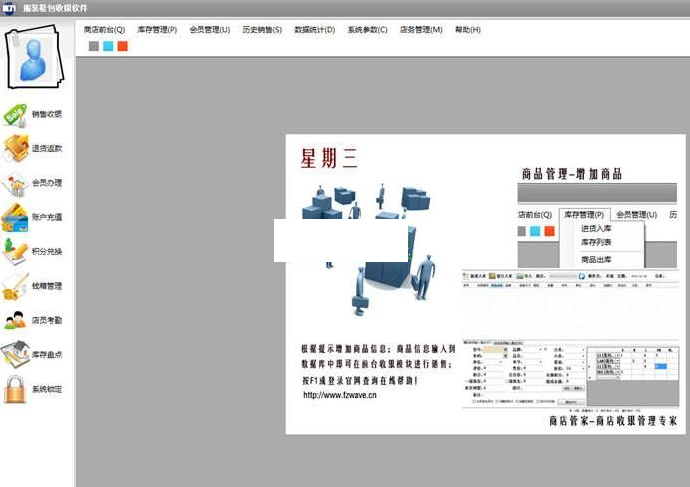This screenshot has height=487, width=690.
Task: Select the orange-red color swatch under menu bar
Action: pyautogui.click(x=122, y=46)
